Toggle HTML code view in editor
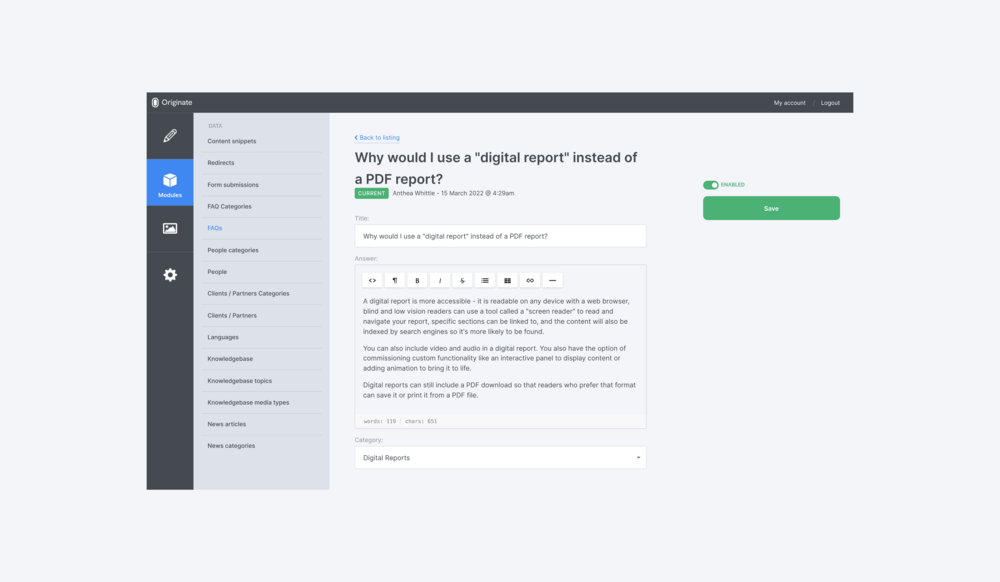 [x=372, y=280]
